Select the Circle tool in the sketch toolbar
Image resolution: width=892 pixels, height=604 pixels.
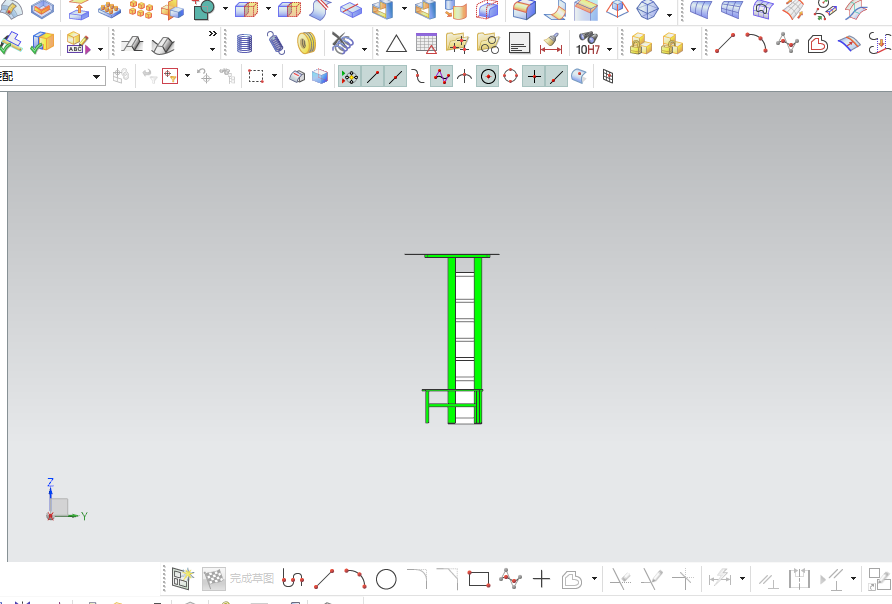point(386,580)
